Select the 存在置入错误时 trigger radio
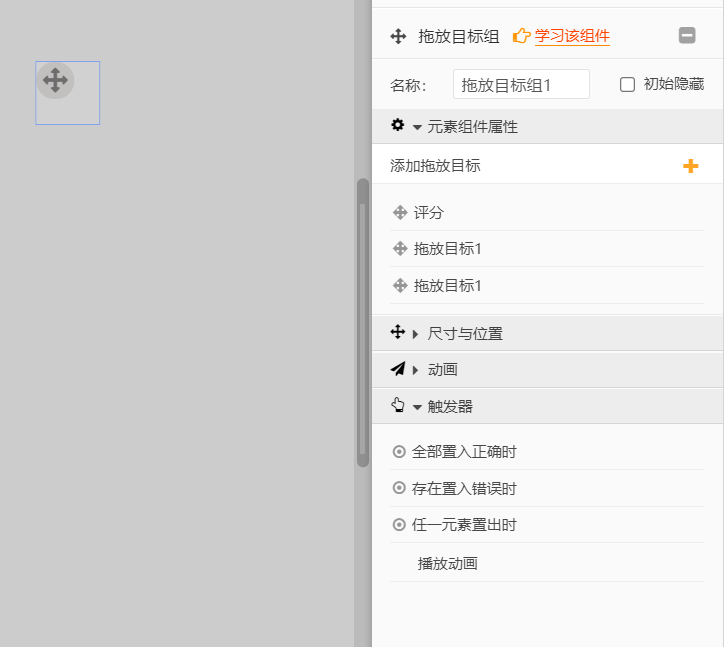The height and width of the screenshot is (647, 724). [399, 489]
